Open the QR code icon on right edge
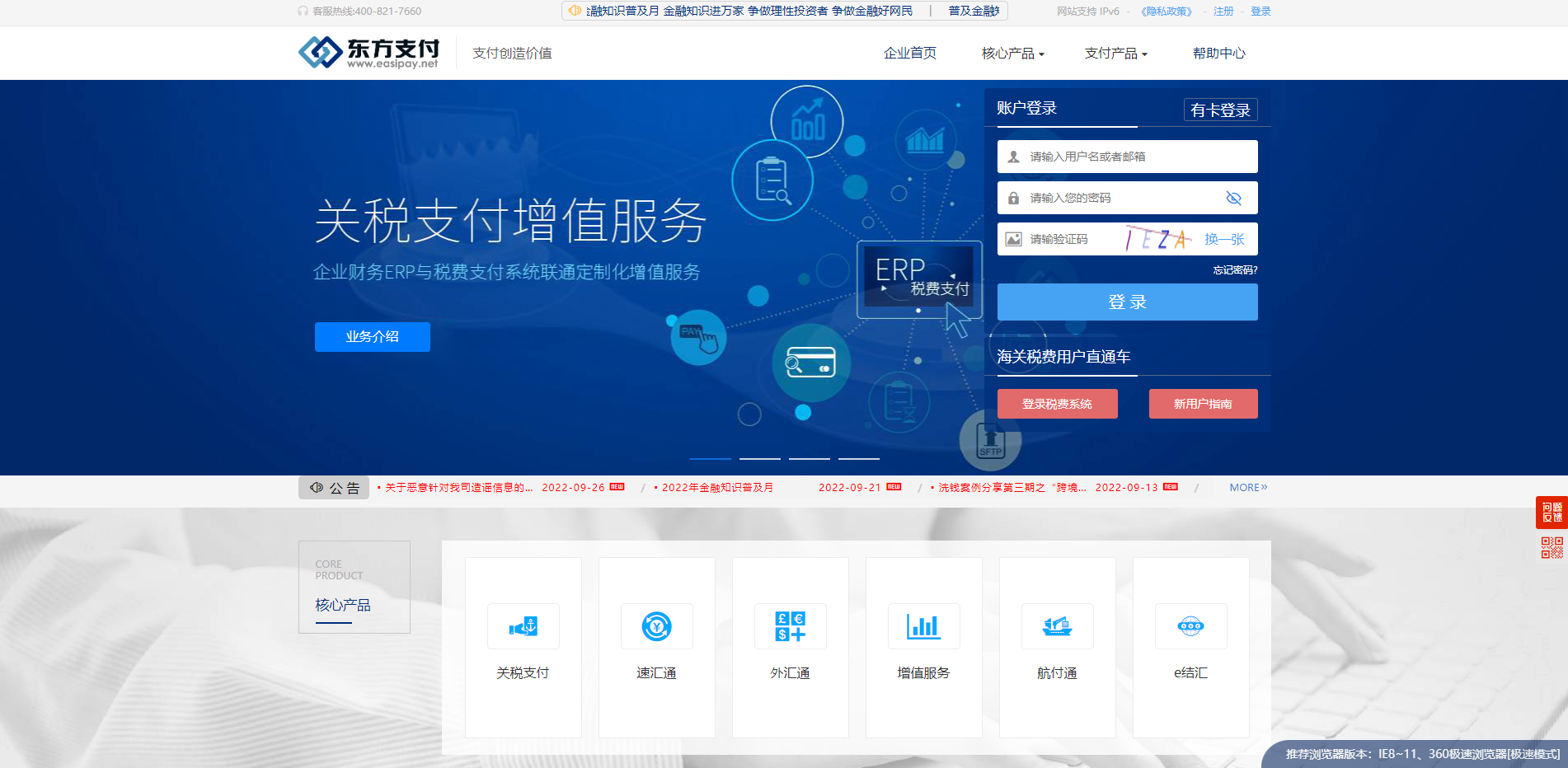The height and width of the screenshot is (768, 1568). point(1553,545)
